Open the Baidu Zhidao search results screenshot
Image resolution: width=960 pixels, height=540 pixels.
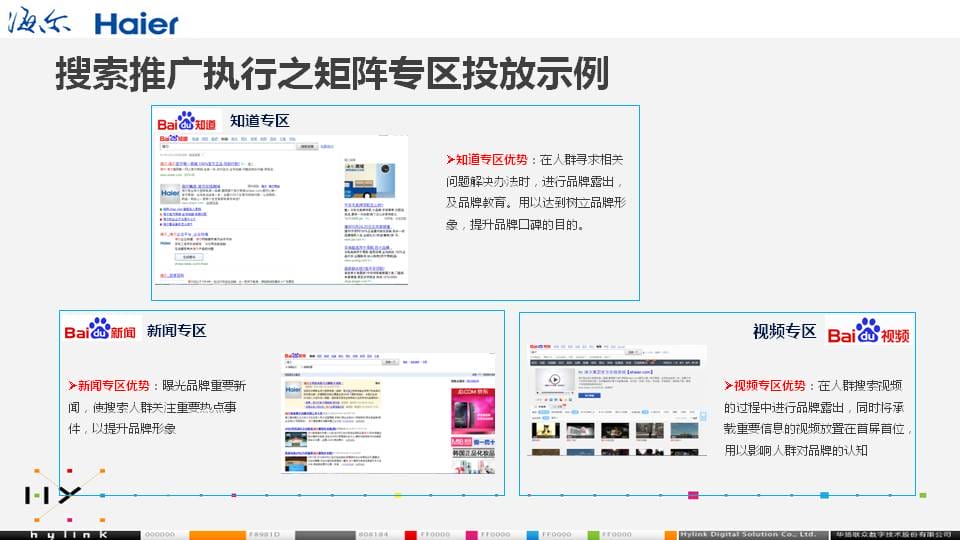pos(282,209)
